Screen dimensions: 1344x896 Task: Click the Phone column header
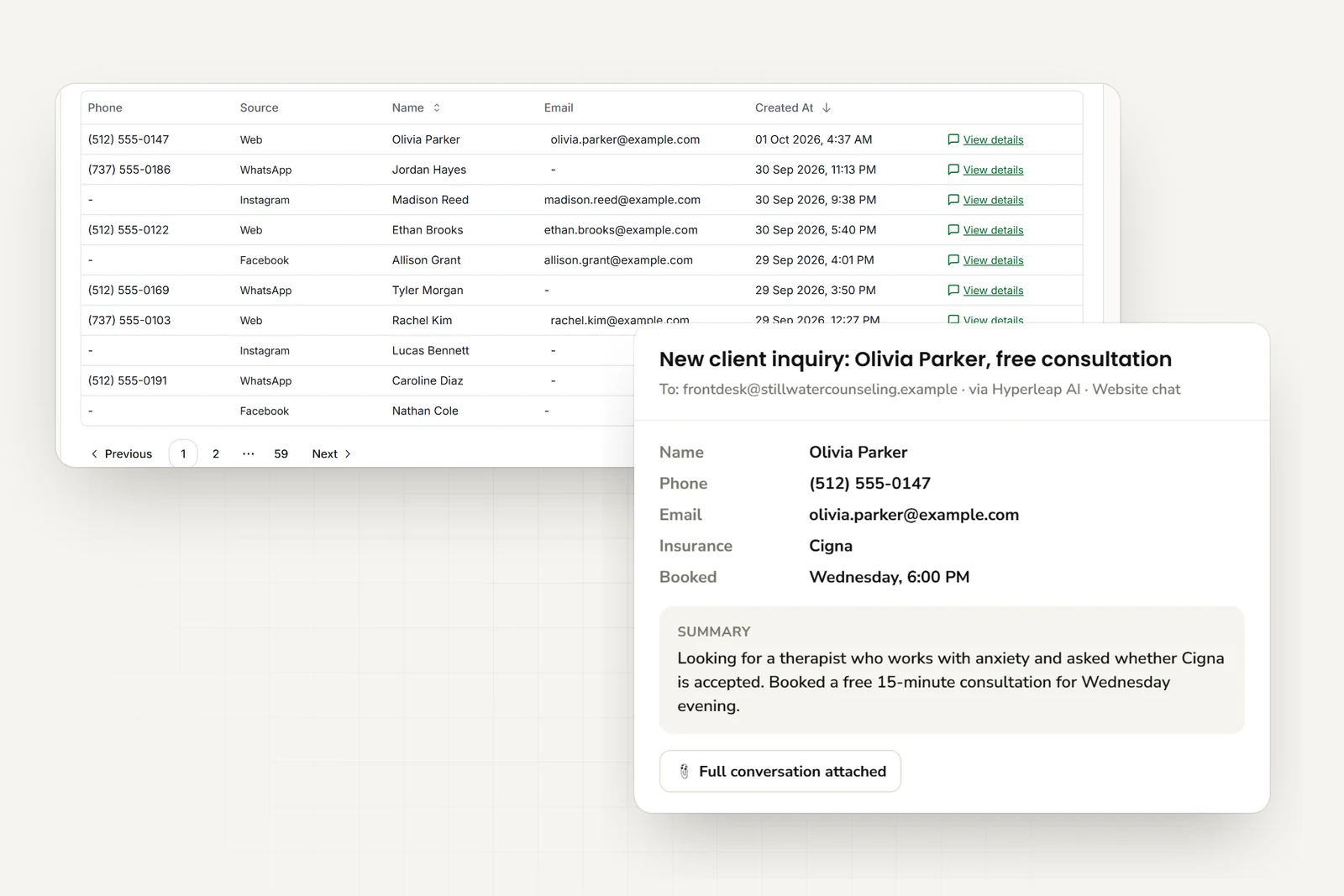tap(105, 107)
